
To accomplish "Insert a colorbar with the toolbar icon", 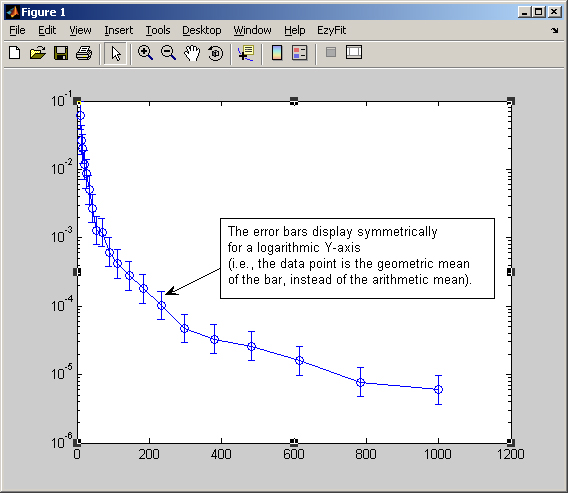I will (x=277, y=53).
